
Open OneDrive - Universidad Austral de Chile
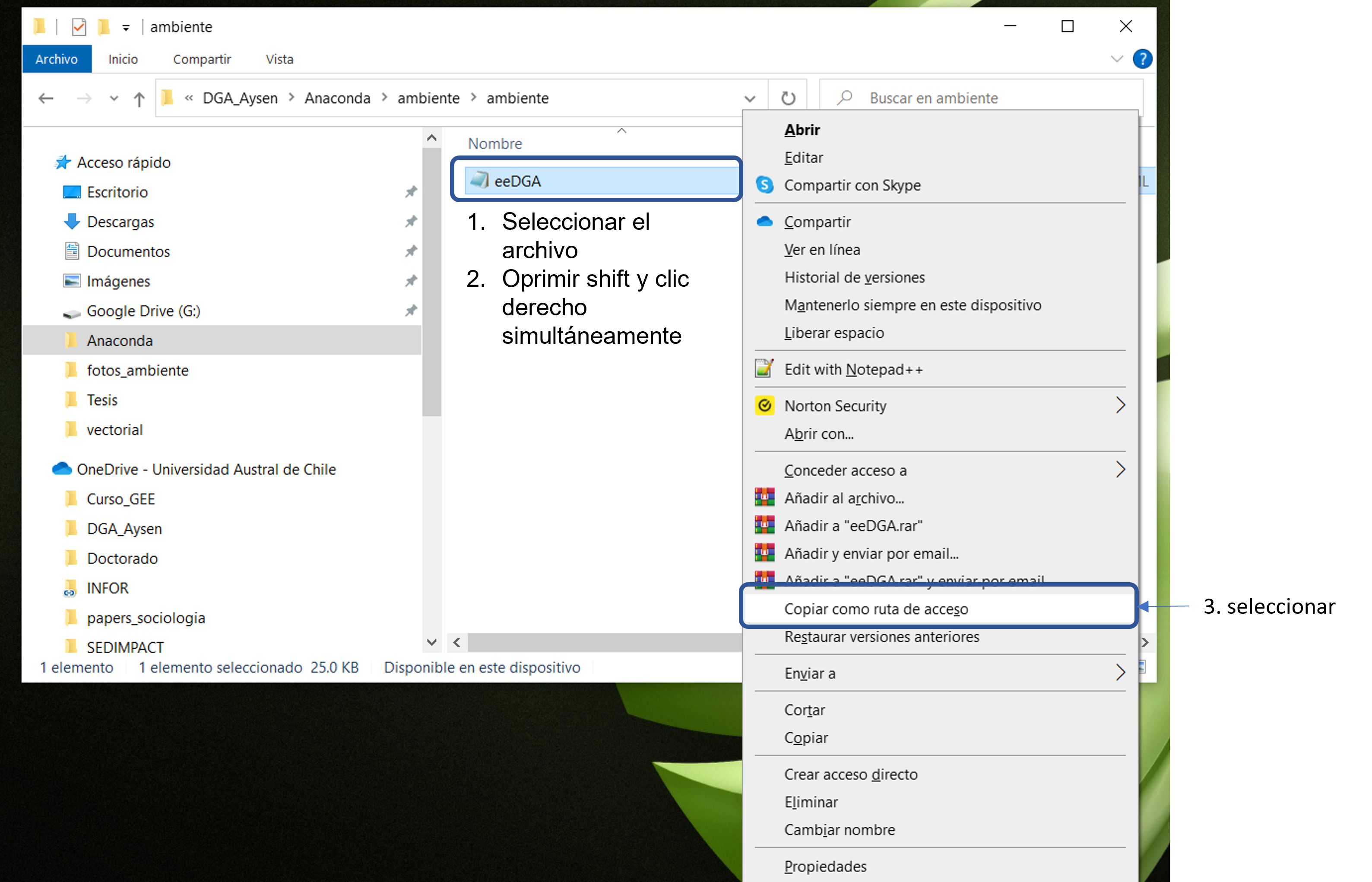pyautogui.click(x=206, y=470)
